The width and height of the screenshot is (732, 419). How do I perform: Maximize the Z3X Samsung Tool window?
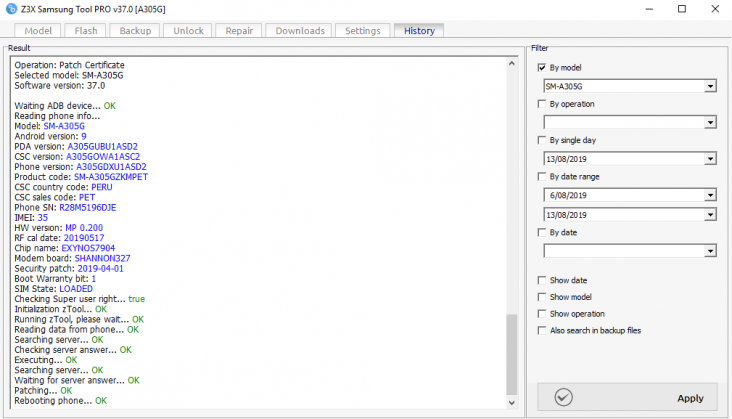[x=682, y=9]
